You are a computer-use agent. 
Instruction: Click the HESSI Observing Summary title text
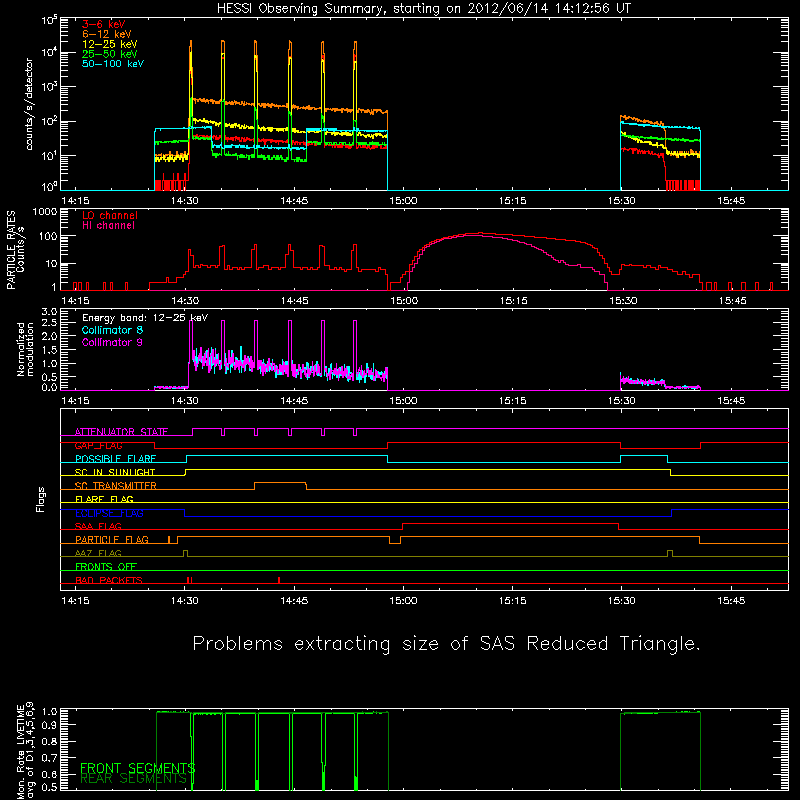[423, 9]
